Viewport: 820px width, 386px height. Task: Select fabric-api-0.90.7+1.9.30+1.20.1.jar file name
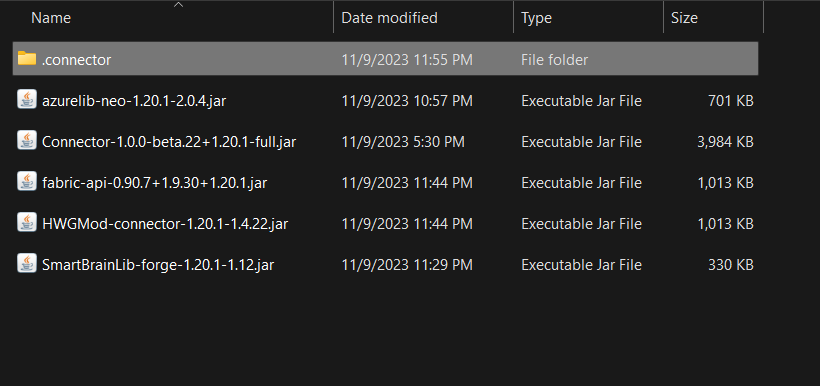click(154, 183)
